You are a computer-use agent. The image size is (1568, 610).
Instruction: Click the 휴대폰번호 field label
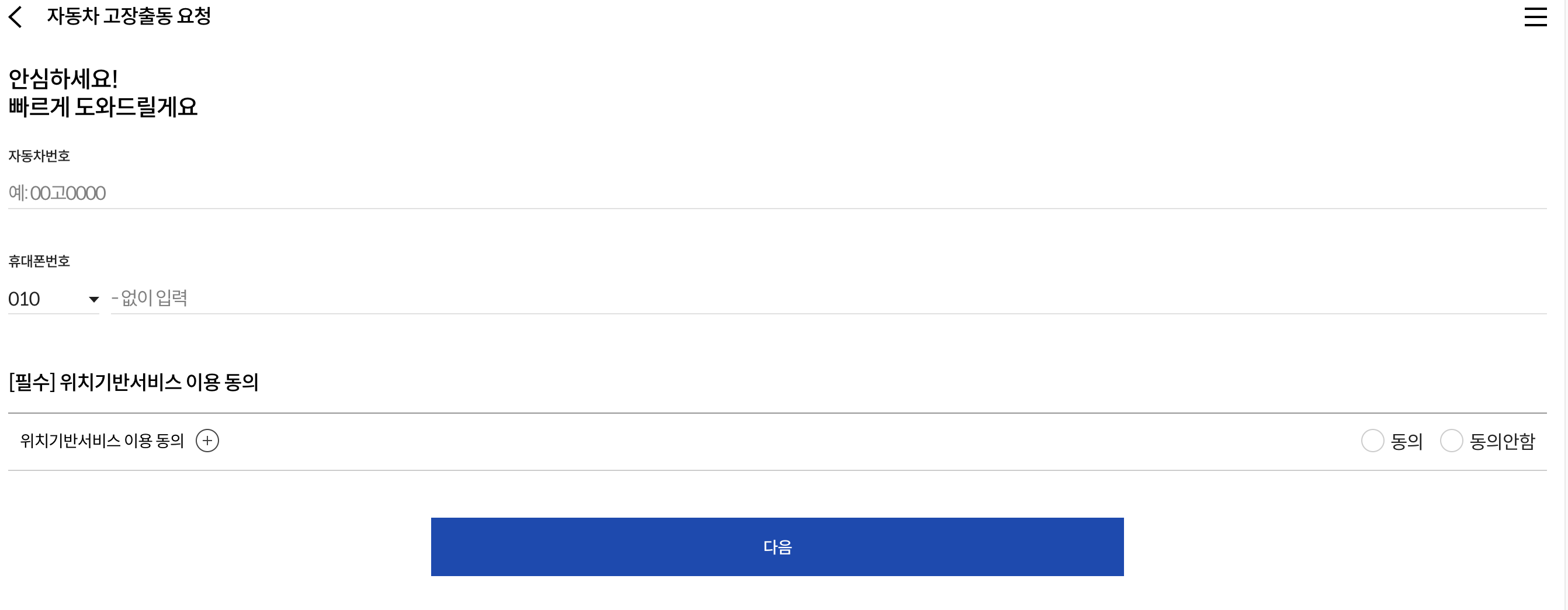point(39,262)
